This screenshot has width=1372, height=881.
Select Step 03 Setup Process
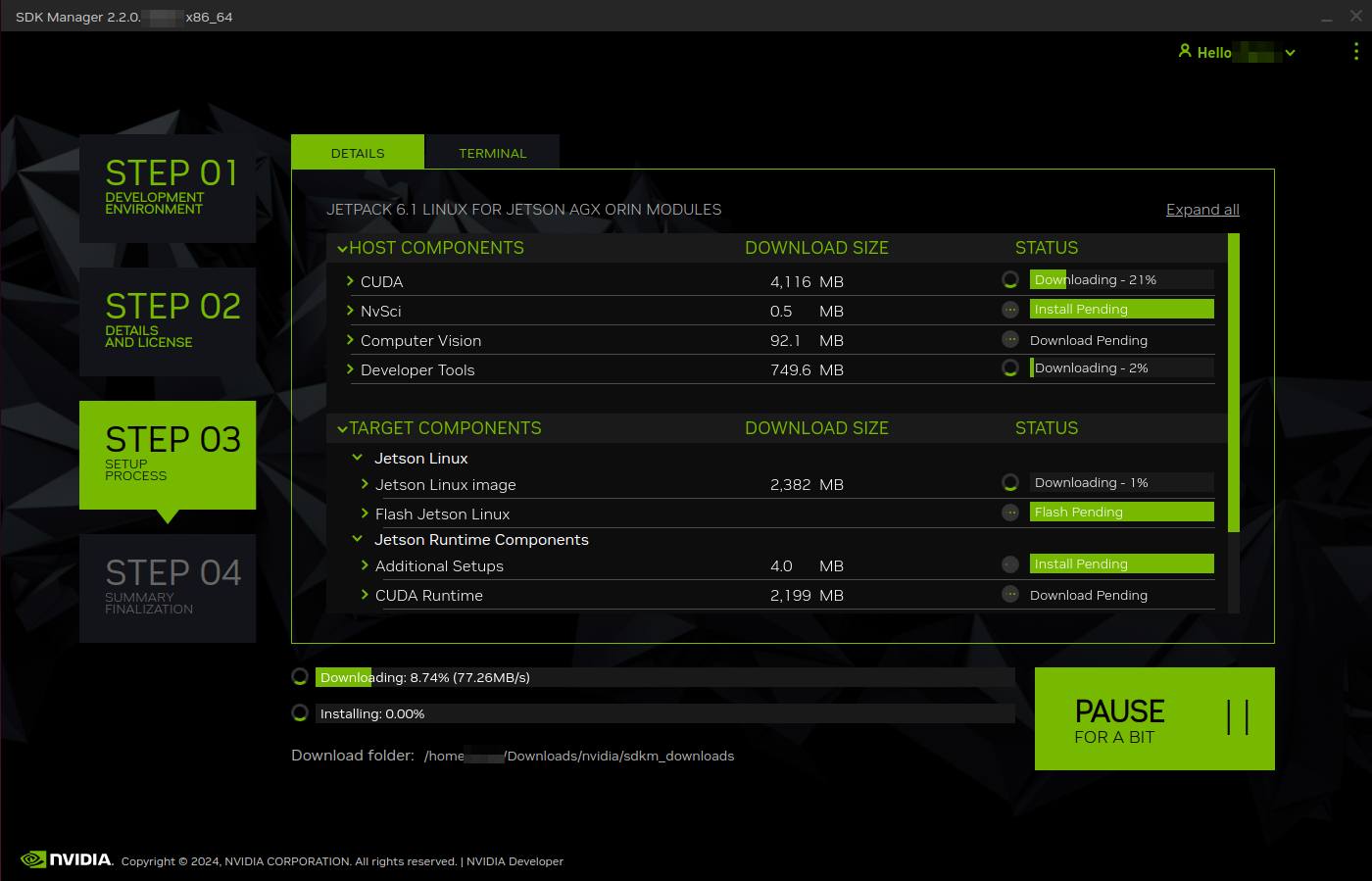[168, 455]
